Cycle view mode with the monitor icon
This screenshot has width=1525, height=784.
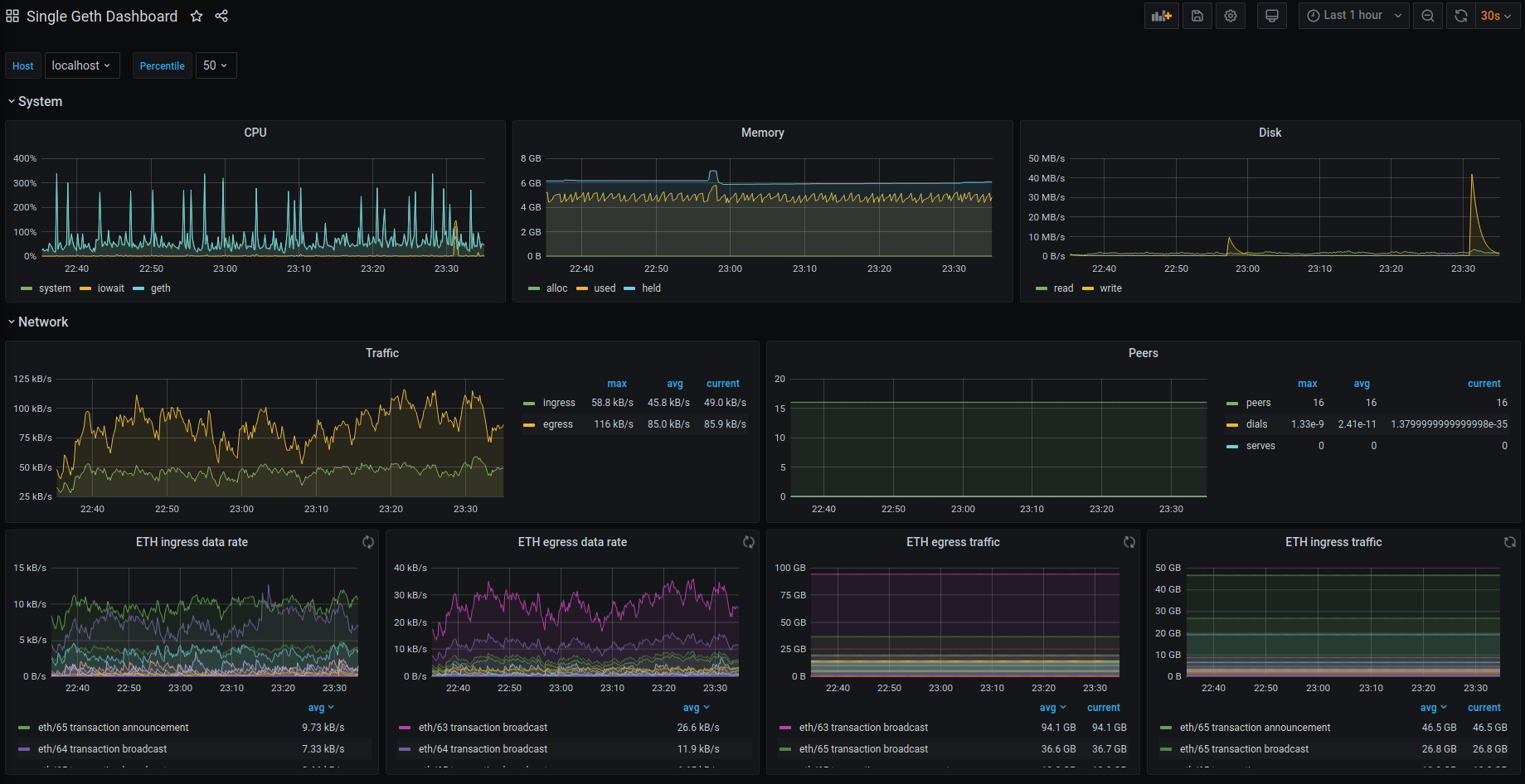click(x=1272, y=16)
